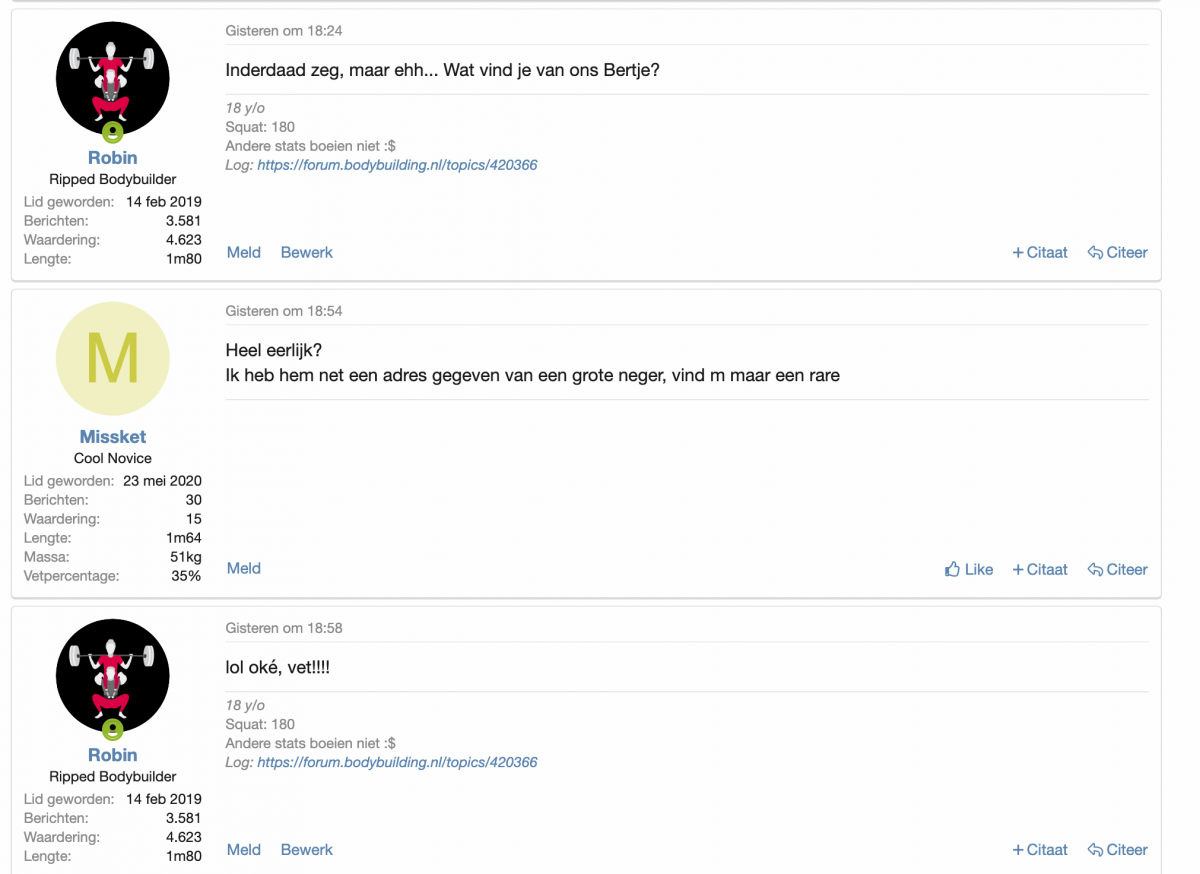This screenshot has height=874, width=1200.
Task: Open the forum.bodybuilding.nl log link in the top post
Action: click(397, 164)
